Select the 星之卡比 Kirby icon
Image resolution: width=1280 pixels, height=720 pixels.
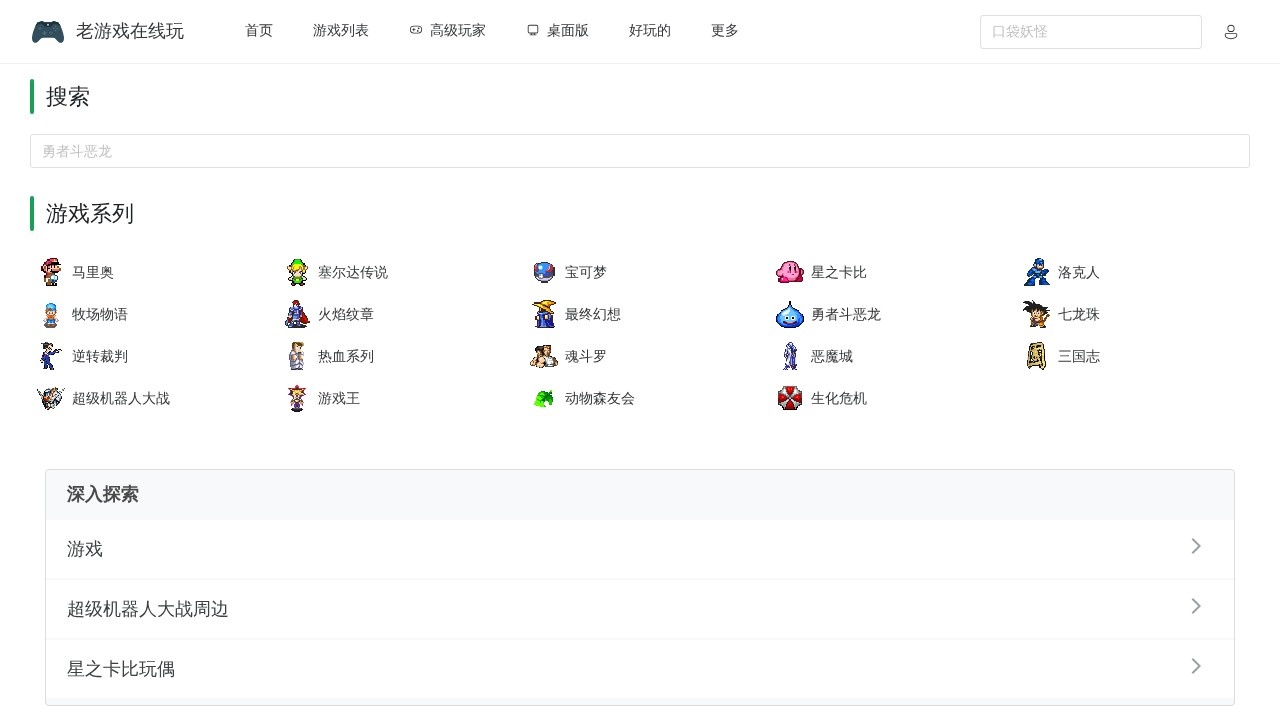789,271
